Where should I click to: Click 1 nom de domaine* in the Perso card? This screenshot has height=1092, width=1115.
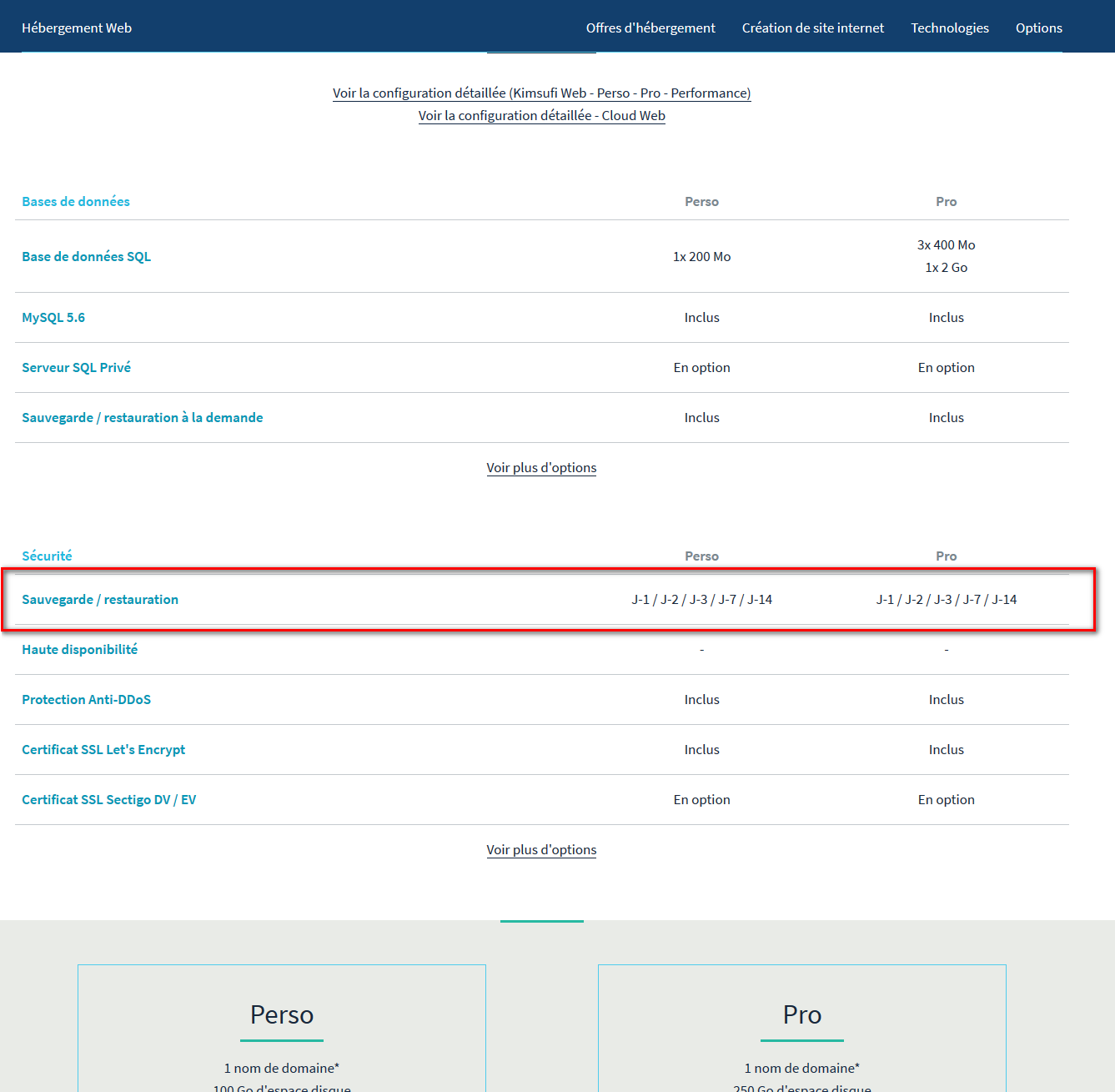[x=282, y=1068]
